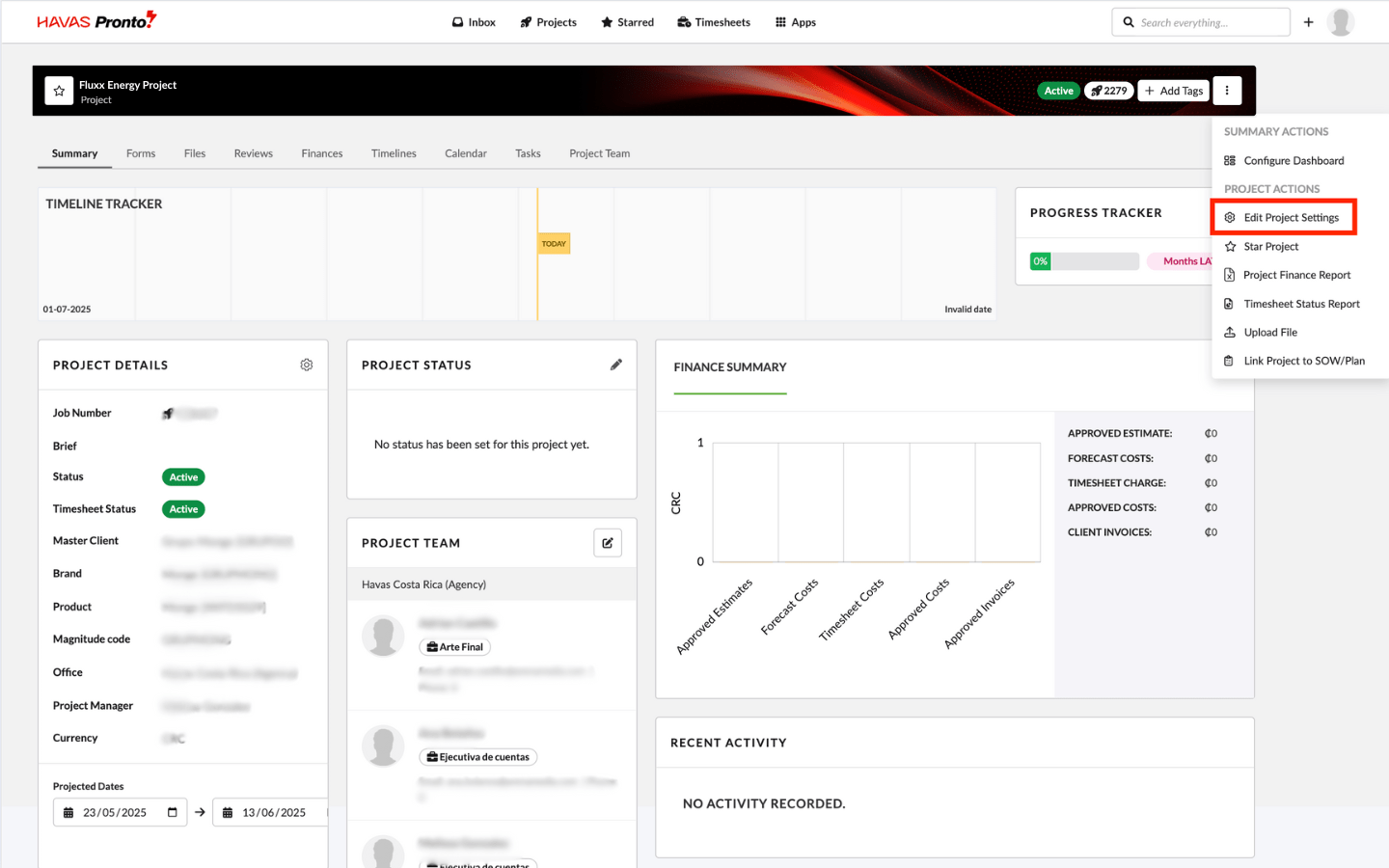Screen dimensions: 1389x868
Task: Select Star Project in actions menu
Action: [x=1262, y=247]
